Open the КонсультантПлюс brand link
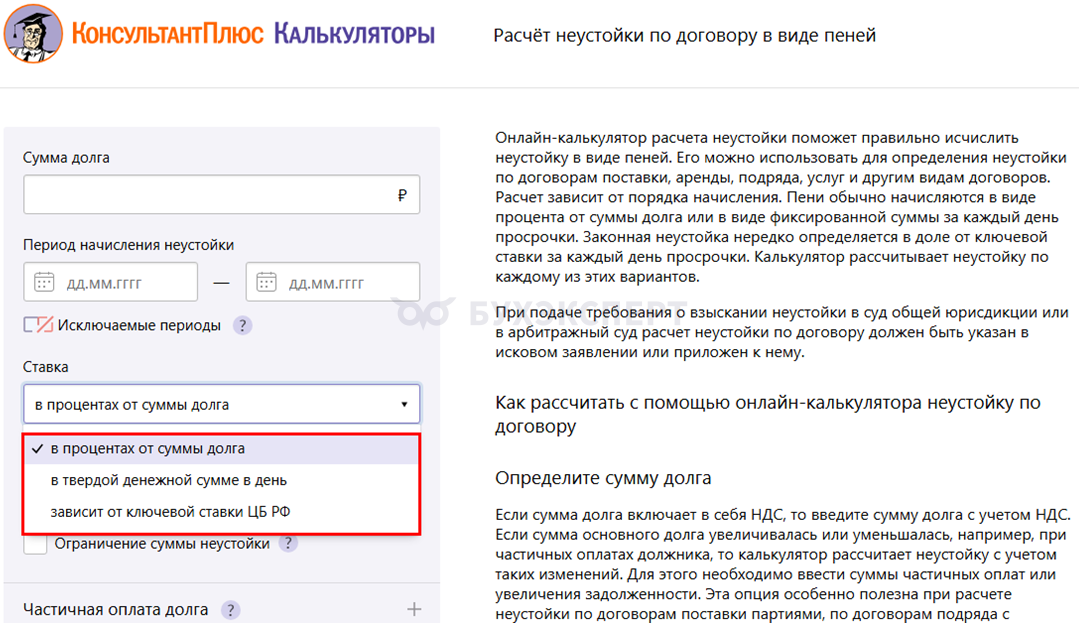Image resolution: width=1079 pixels, height=628 pixels. [x=167, y=34]
